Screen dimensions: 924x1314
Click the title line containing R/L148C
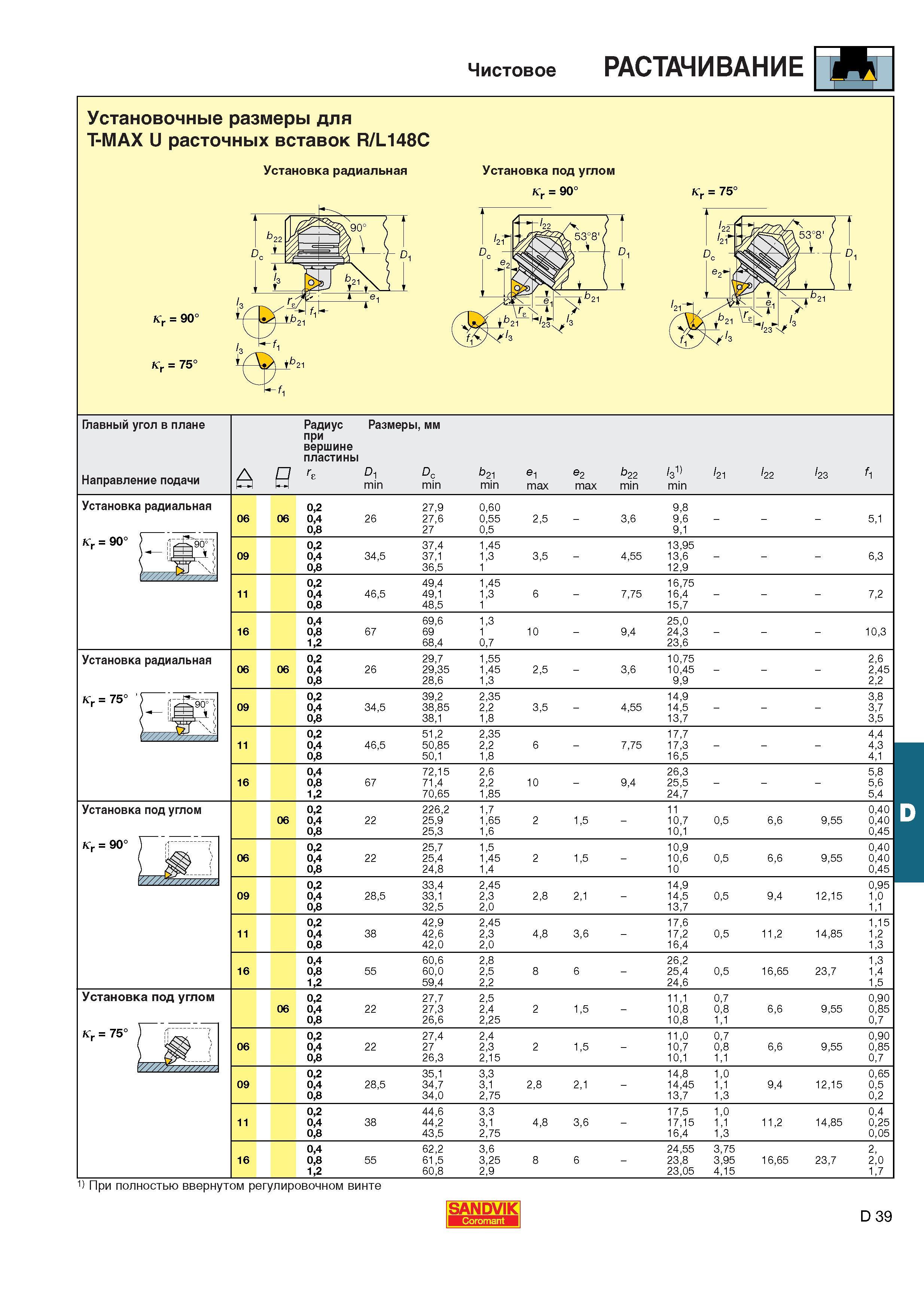[258, 140]
